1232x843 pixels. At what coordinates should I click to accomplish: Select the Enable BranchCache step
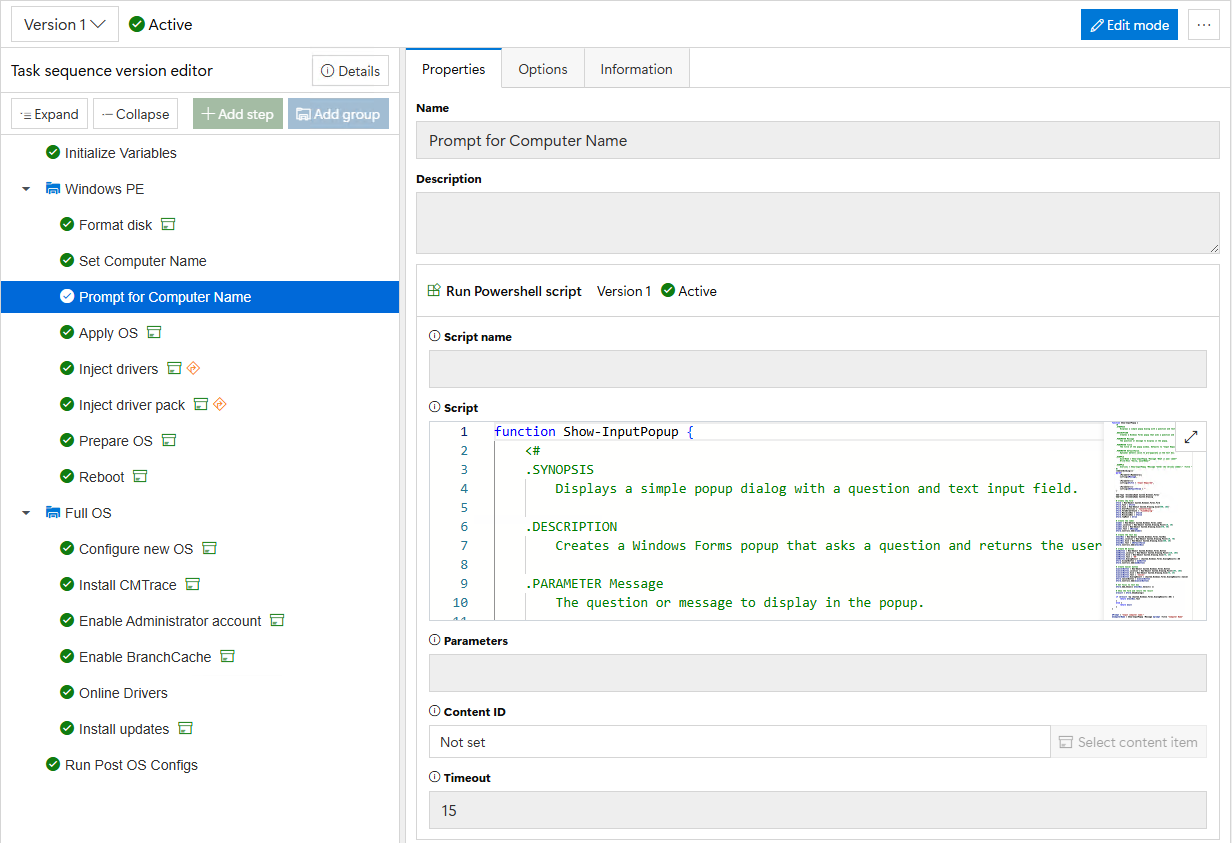(x=200, y=657)
